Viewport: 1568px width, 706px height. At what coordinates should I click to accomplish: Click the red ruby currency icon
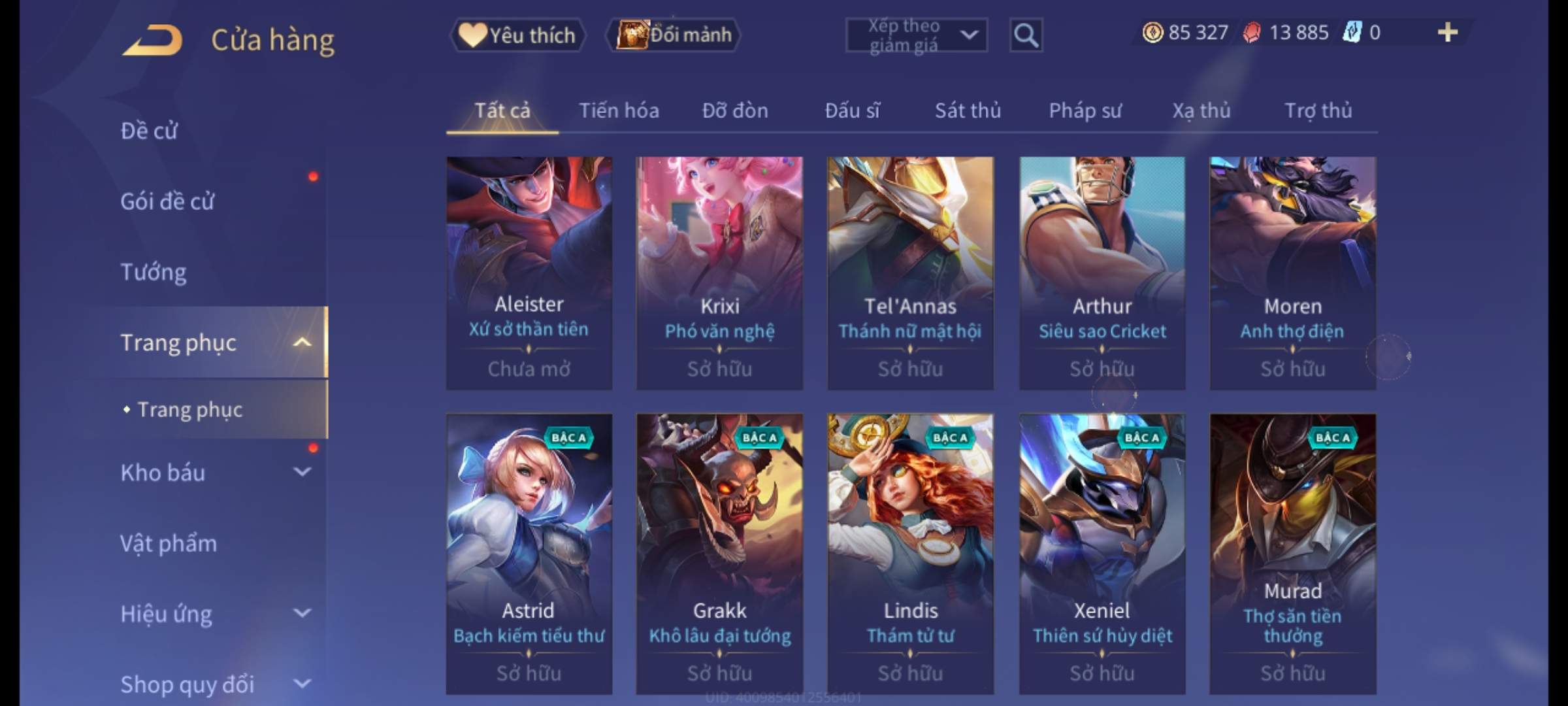tap(1252, 33)
